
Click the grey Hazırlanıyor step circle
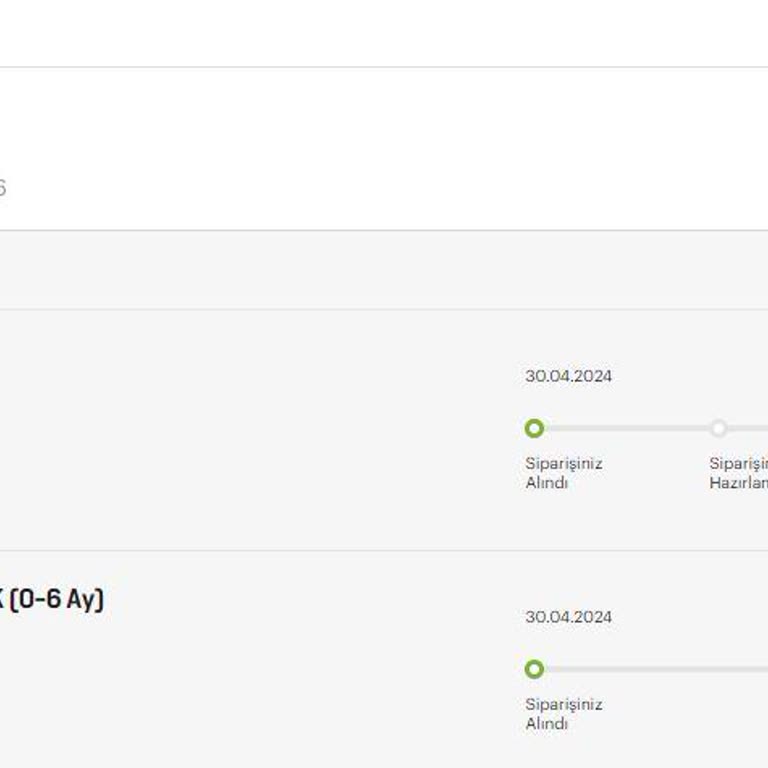718,428
